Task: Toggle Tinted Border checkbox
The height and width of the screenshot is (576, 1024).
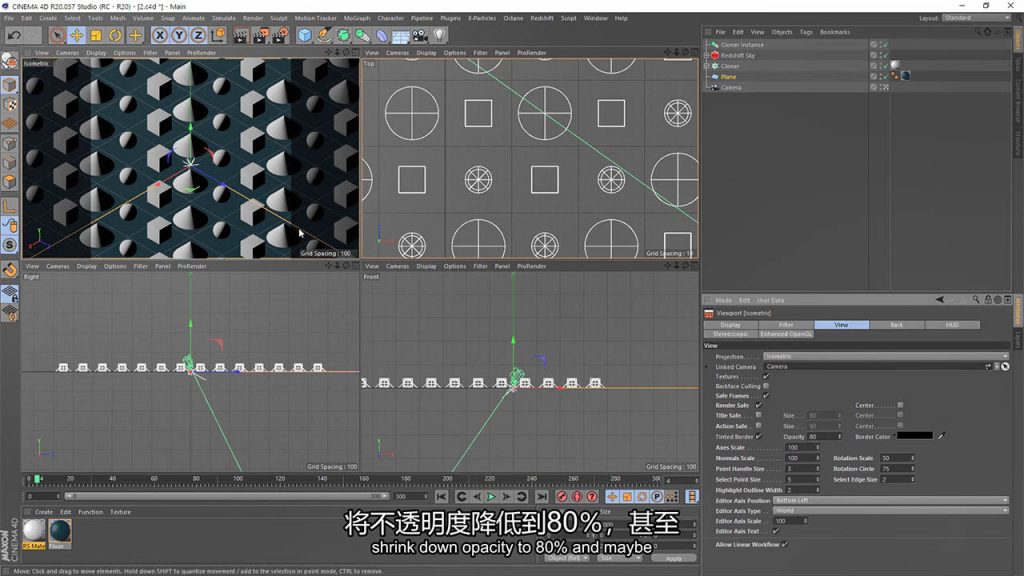Action: (758, 436)
